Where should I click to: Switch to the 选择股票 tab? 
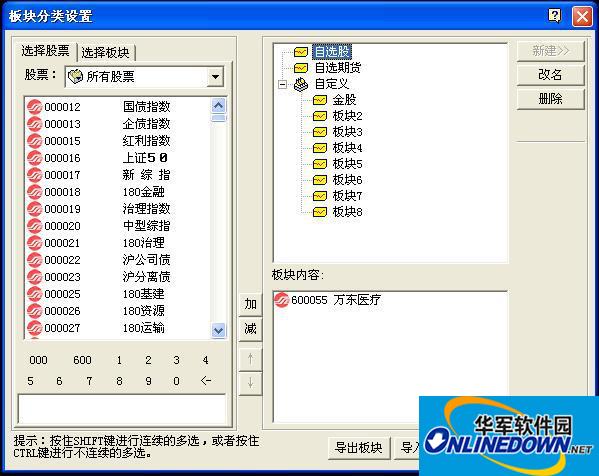[x=45, y=51]
